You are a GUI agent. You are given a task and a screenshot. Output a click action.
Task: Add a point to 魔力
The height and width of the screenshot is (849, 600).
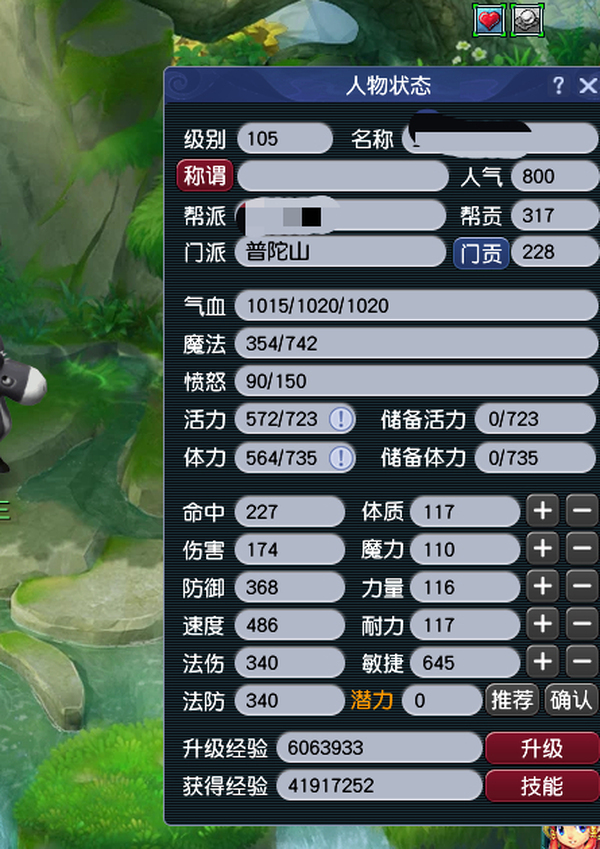pyautogui.click(x=543, y=548)
